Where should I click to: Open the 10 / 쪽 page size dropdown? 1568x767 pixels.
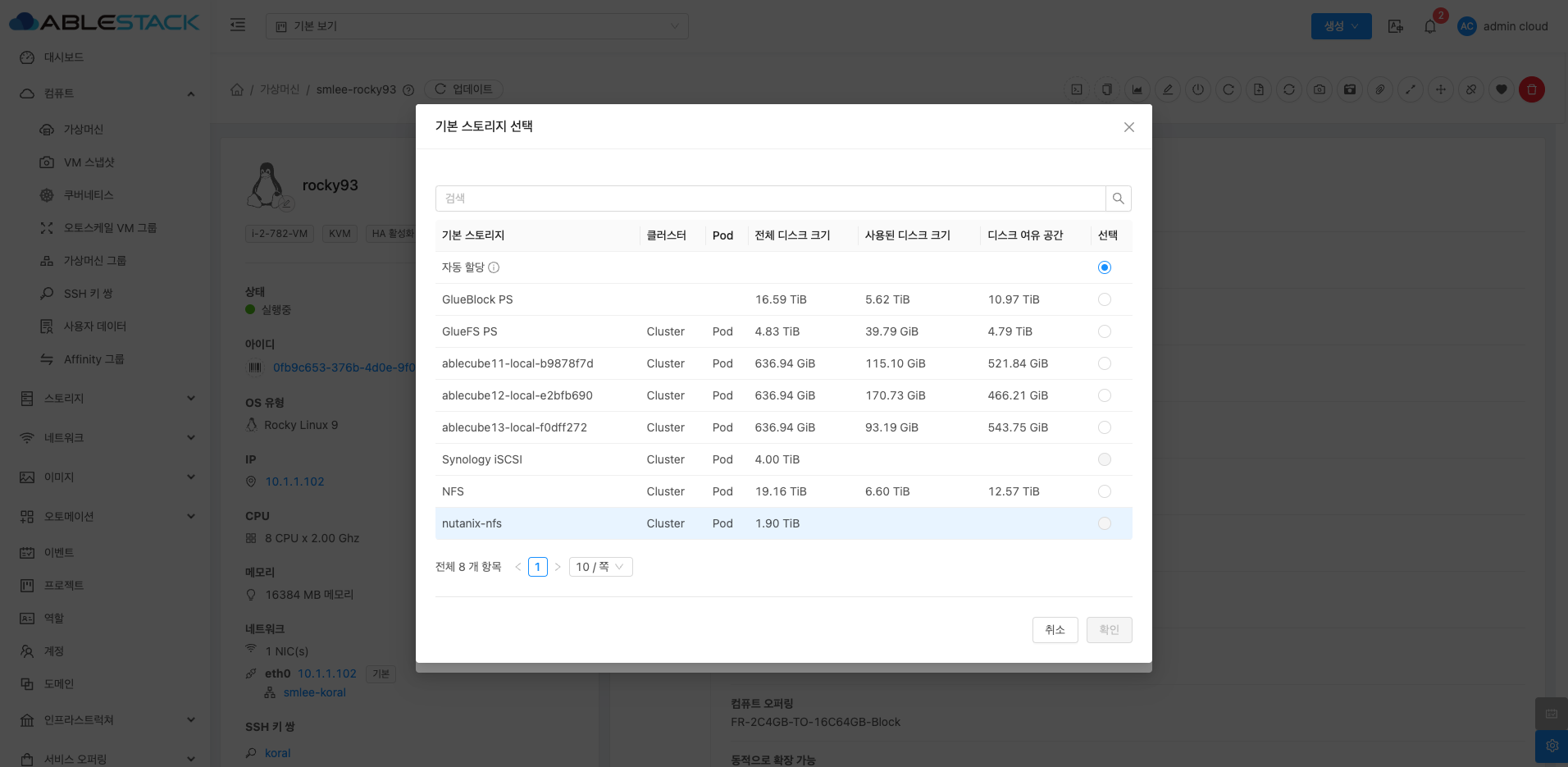pyautogui.click(x=600, y=567)
